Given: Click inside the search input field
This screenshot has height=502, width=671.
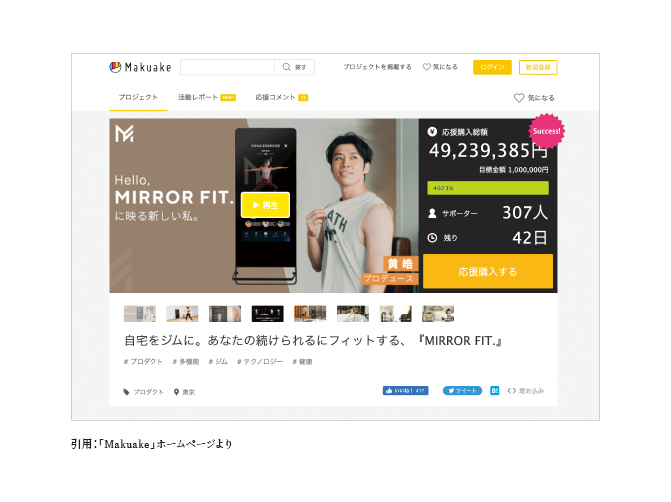Looking at the screenshot, I should pyautogui.click(x=227, y=67).
